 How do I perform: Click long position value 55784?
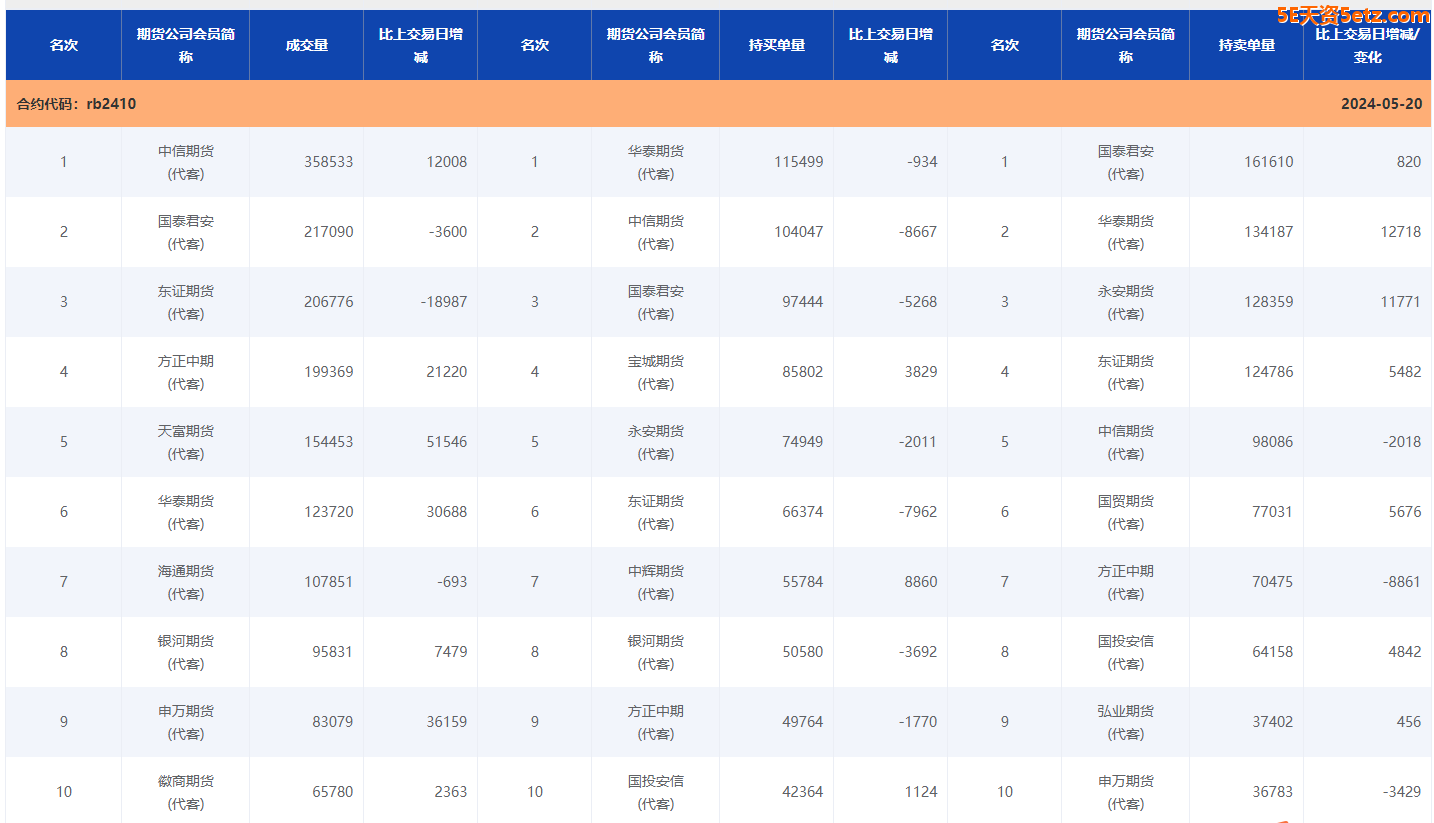tap(803, 582)
